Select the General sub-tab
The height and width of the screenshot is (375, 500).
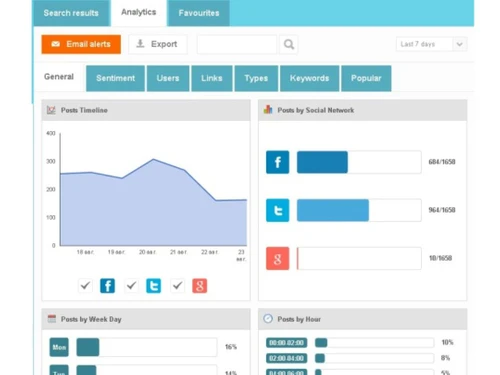59,77
